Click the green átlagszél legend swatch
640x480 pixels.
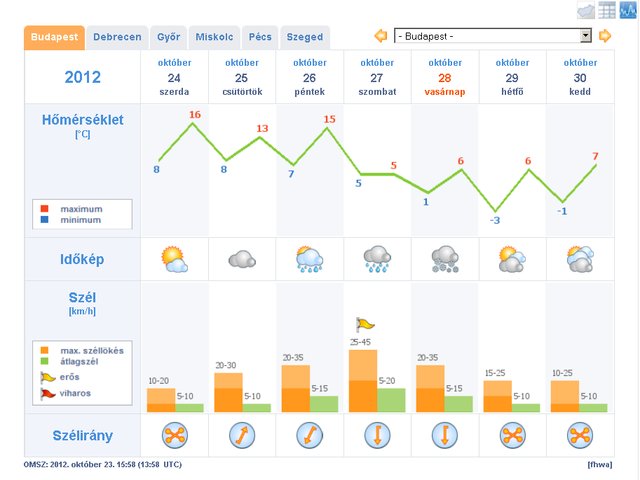45,360
